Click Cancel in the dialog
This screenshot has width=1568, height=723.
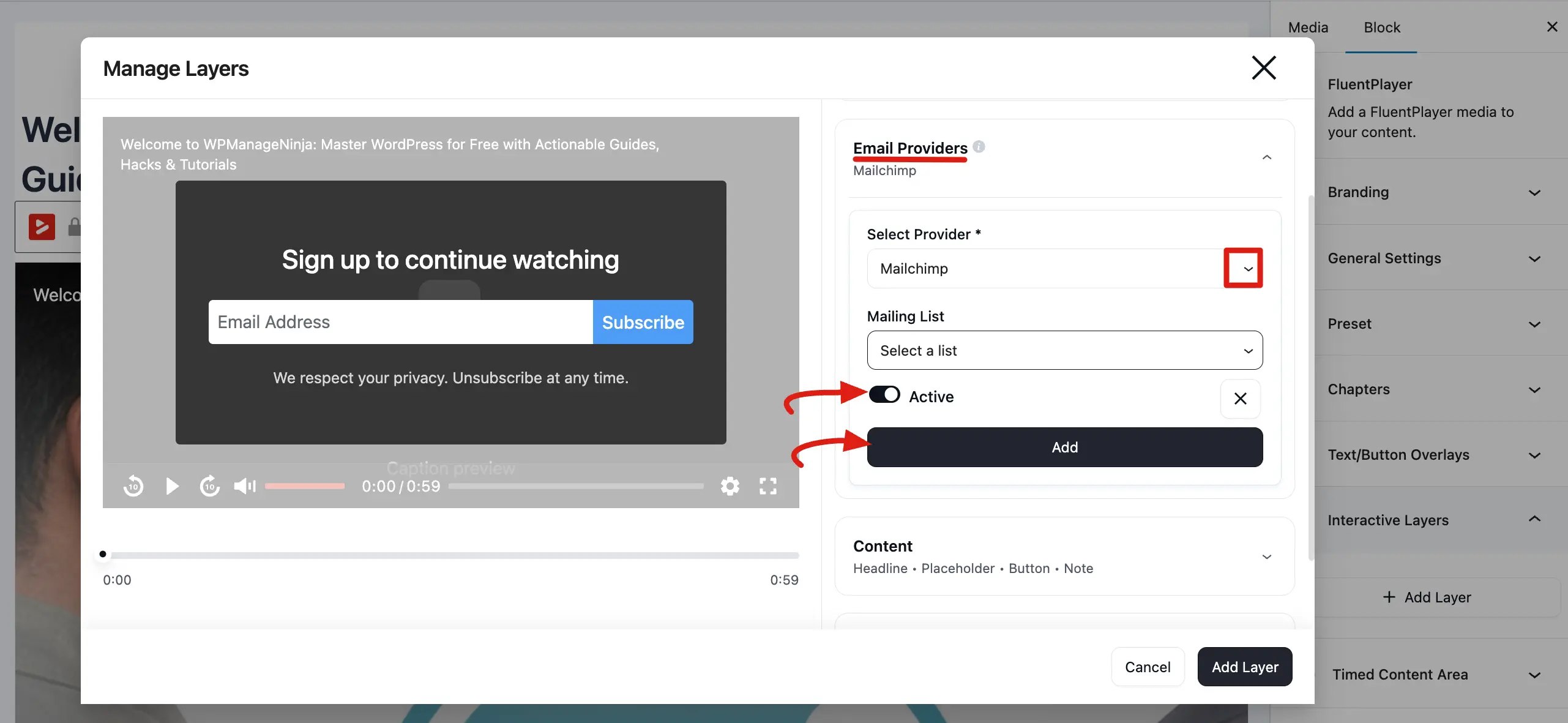click(x=1148, y=667)
